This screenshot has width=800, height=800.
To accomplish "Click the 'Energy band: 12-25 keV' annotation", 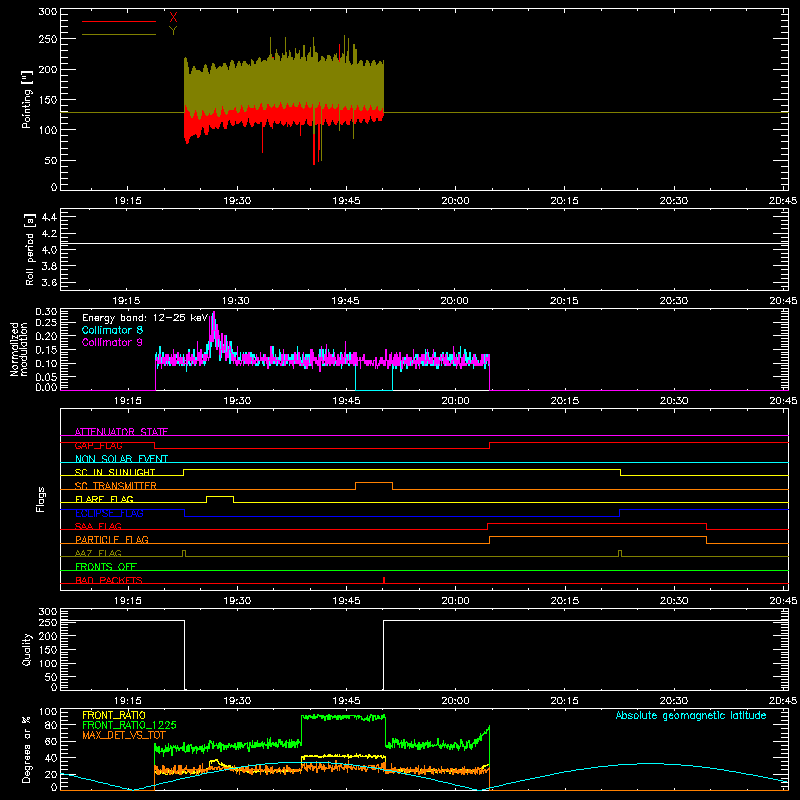I will point(145,318).
